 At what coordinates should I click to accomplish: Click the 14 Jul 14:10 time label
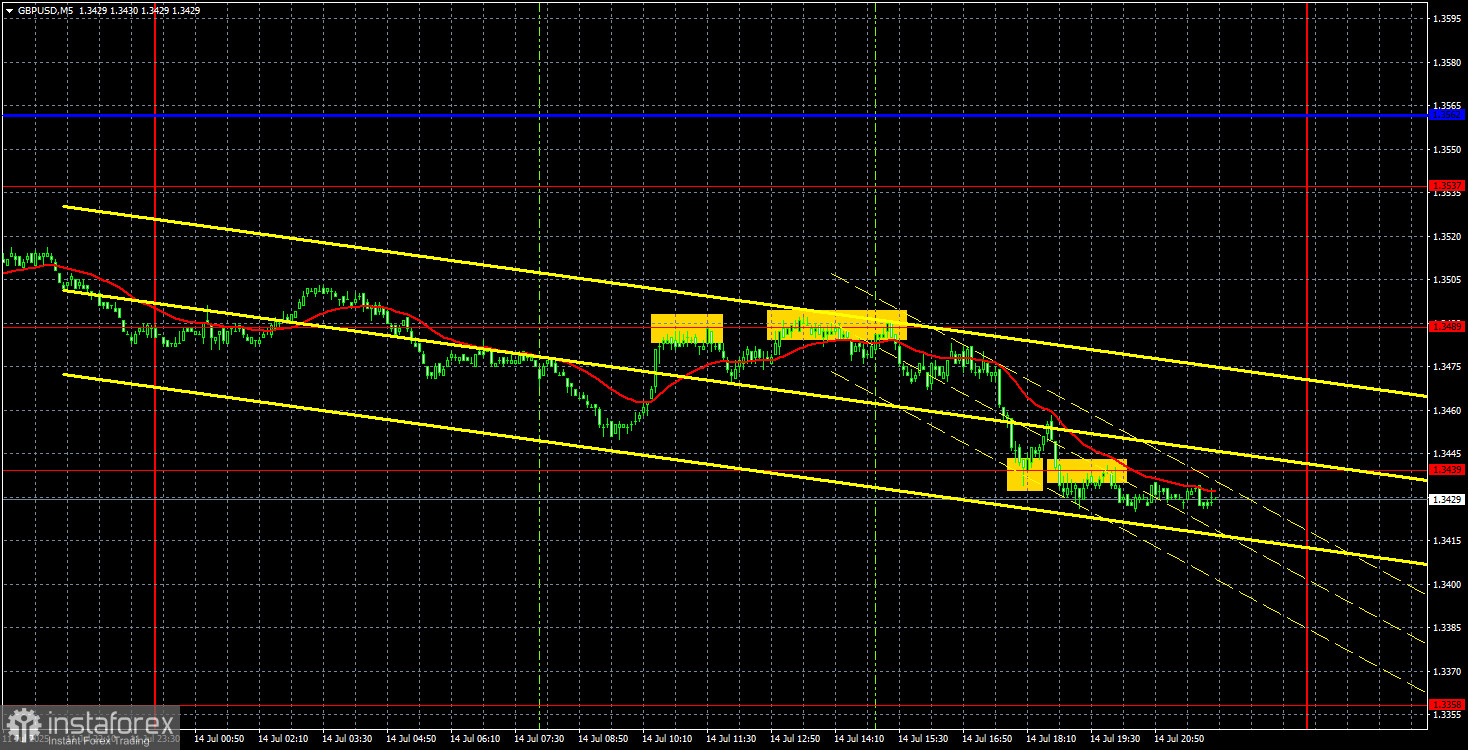click(x=859, y=739)
